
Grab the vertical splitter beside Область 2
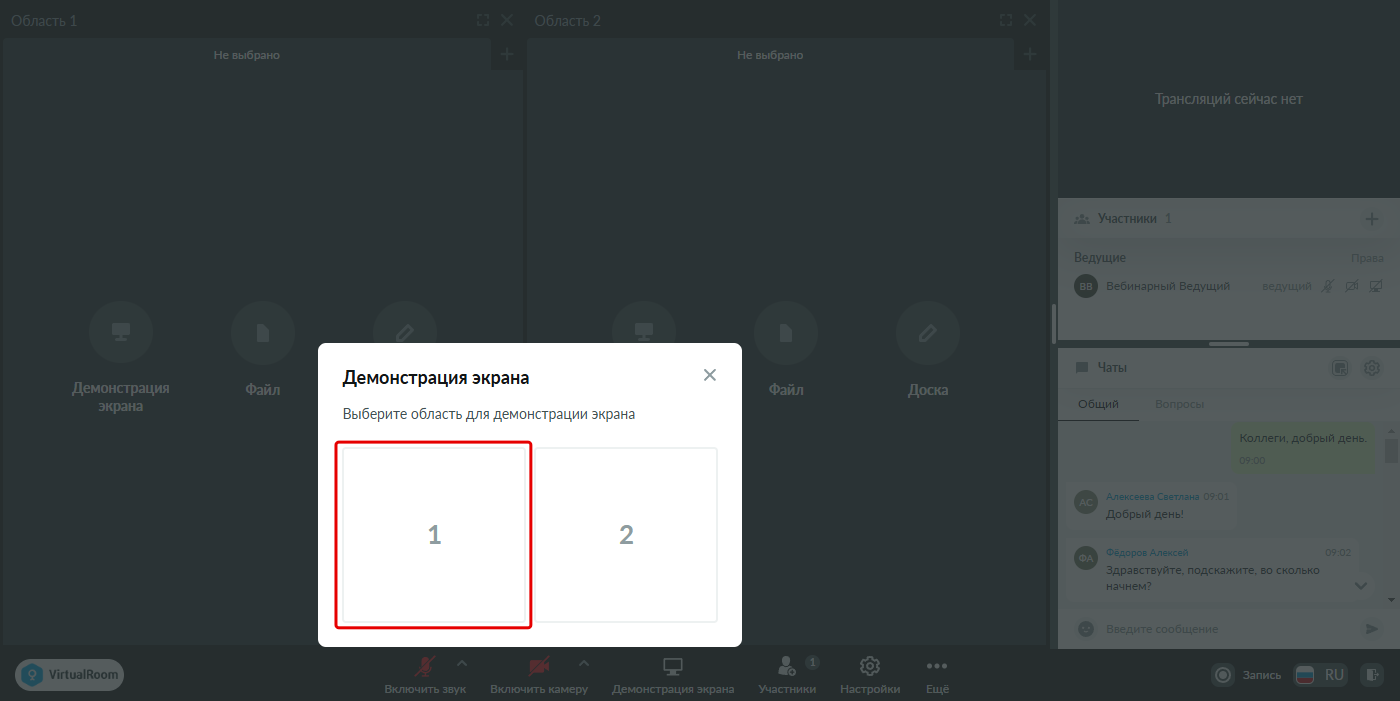(1053, 323)
